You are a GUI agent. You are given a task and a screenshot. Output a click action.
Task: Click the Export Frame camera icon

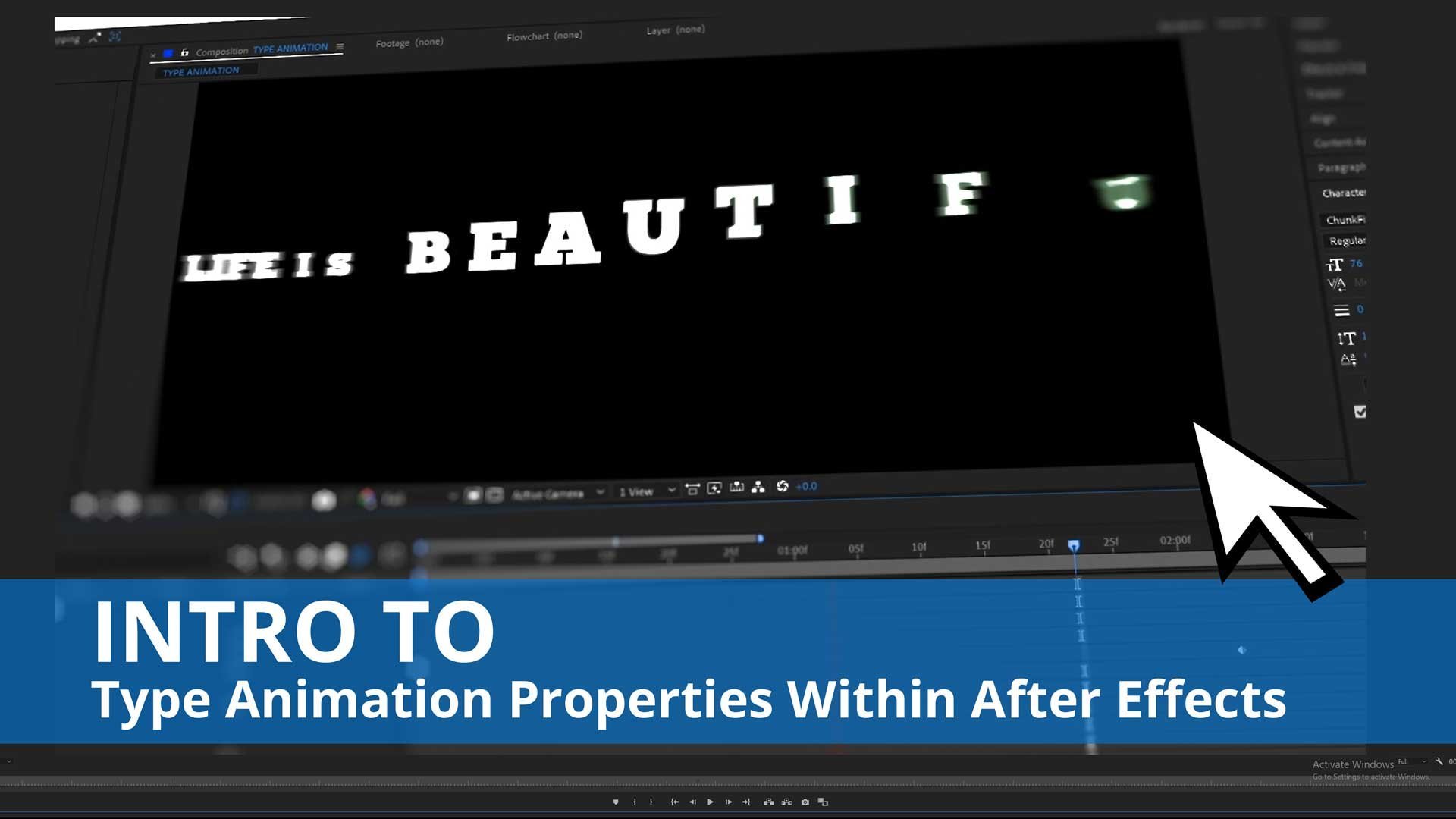805,802
